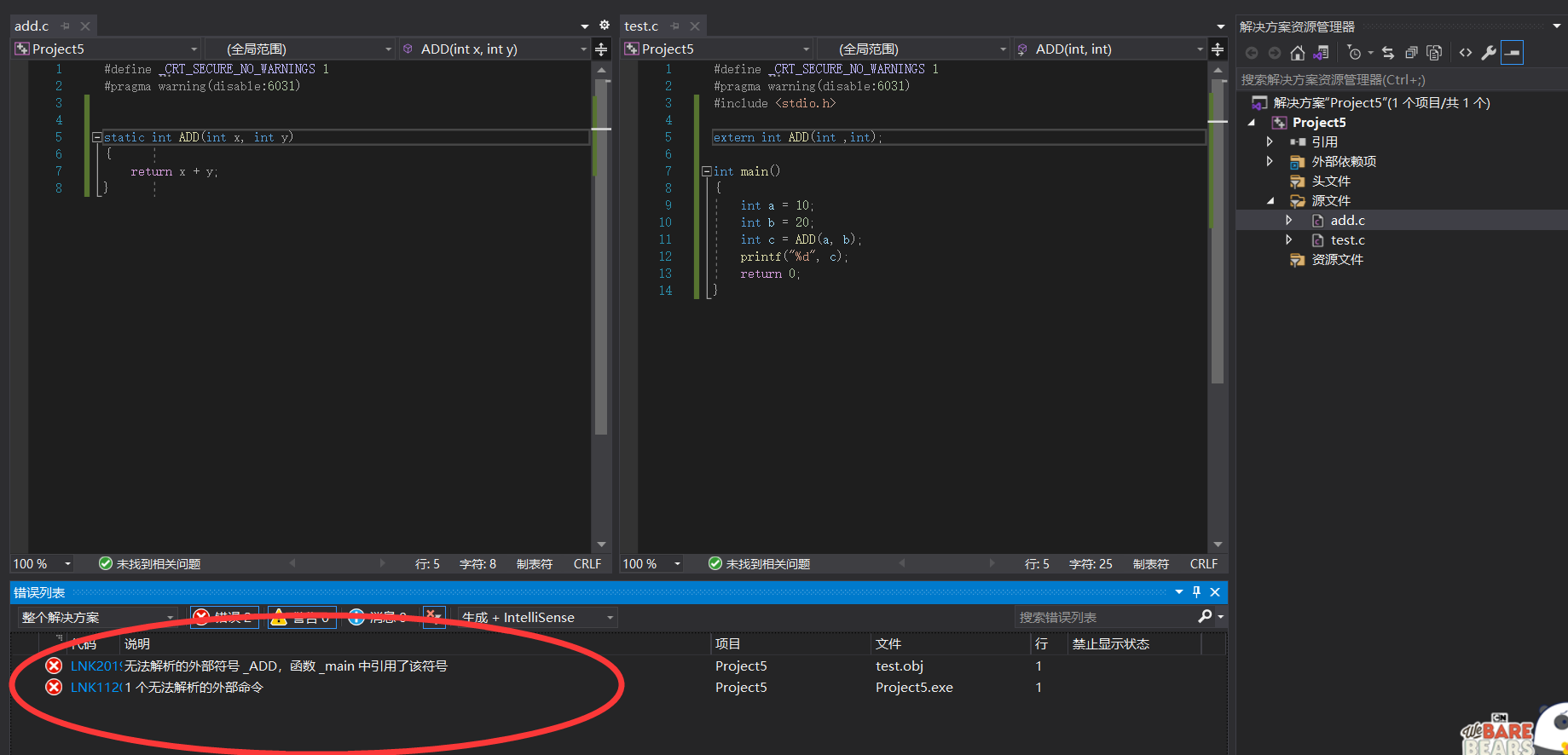
Task: Expand the 外部依赖项 node
Action: (x=1270, y=161)
